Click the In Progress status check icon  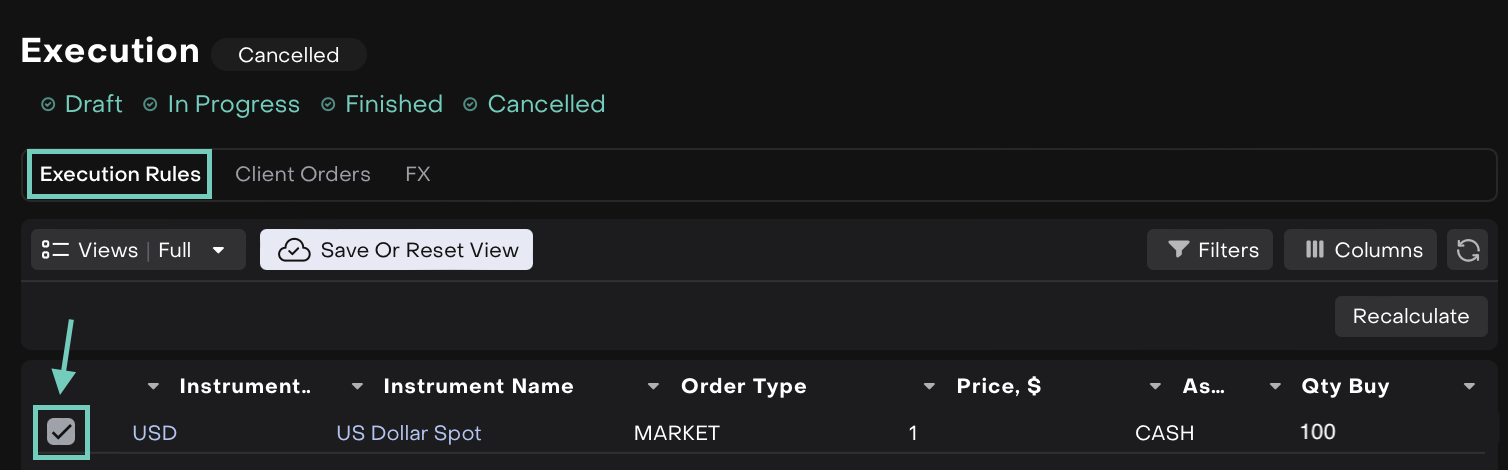[x=150, y=105]
